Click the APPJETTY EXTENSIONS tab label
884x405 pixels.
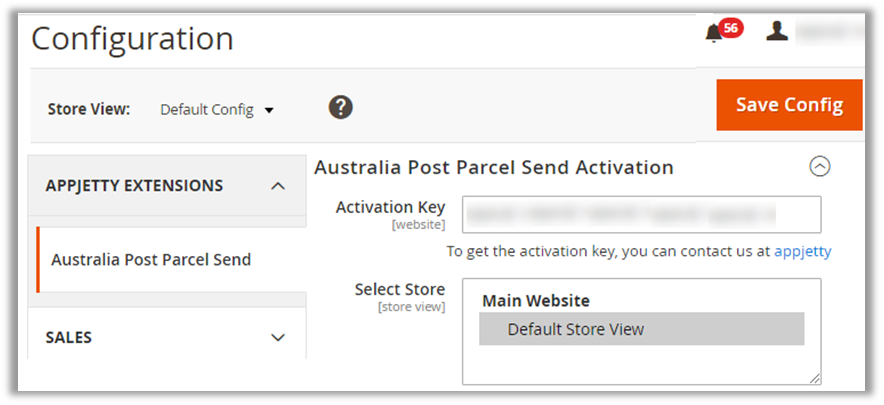pos(134,186)
